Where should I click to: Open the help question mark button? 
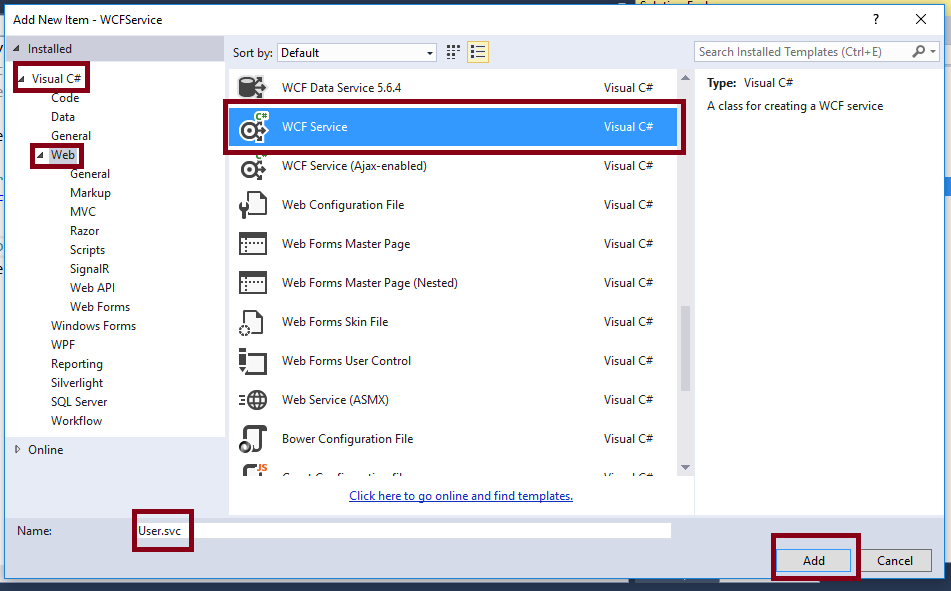[x=876, y=19]
